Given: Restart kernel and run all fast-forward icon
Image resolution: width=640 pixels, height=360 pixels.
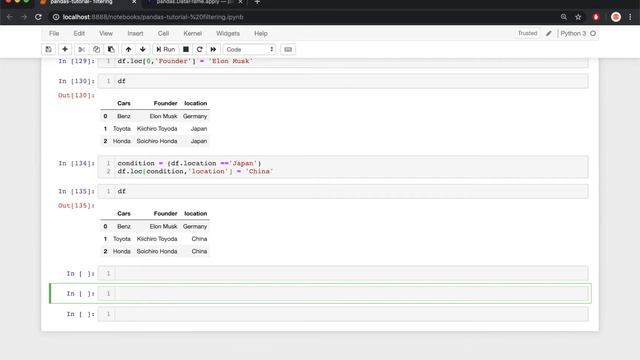Looking at the screenshot, I should coord(213,49).
